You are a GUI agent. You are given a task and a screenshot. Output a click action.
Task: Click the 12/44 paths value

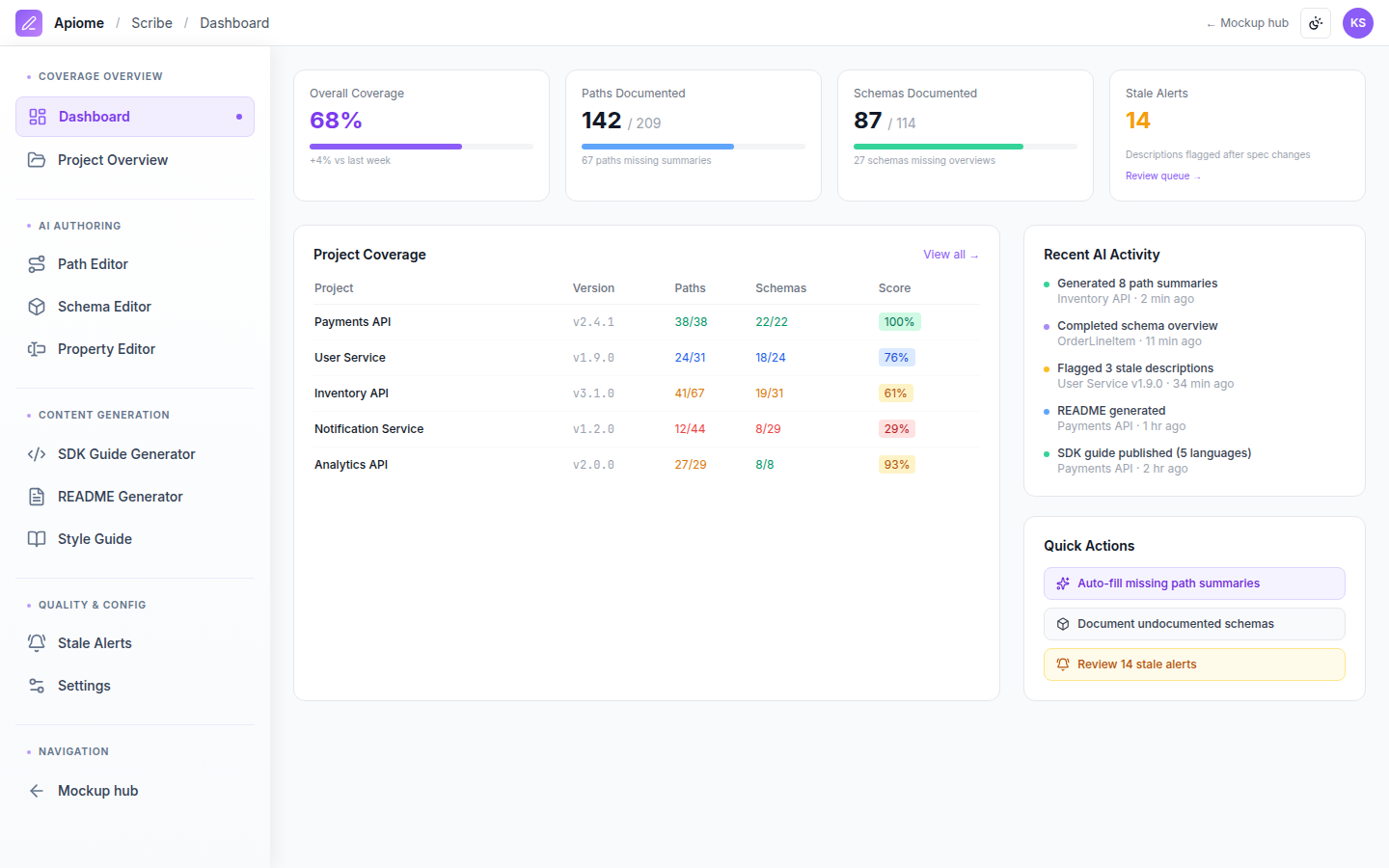pos(690,429)
